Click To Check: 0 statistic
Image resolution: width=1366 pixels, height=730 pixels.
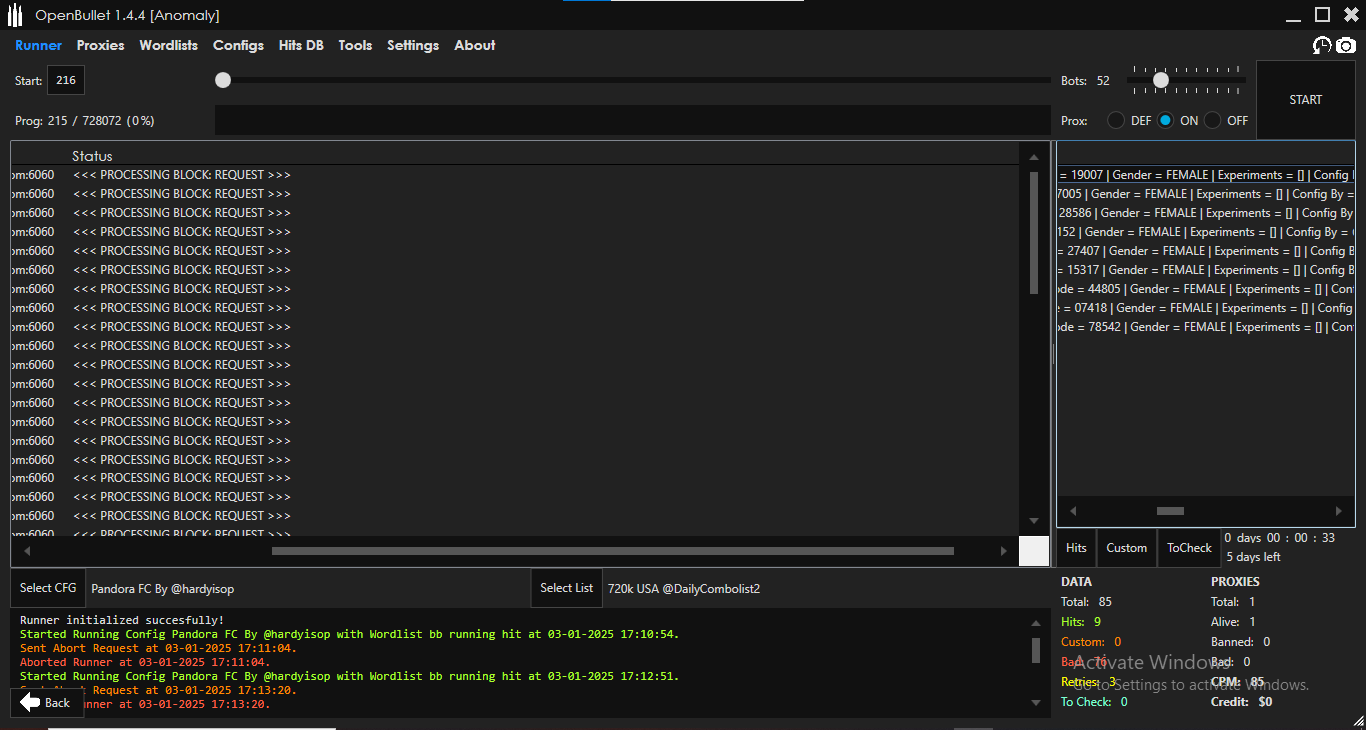[x=1094, y=702]
